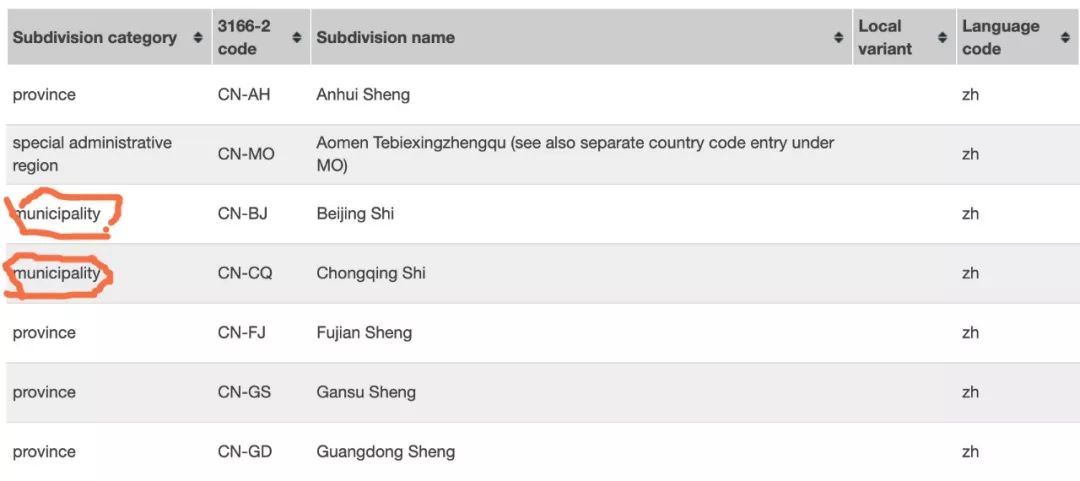Select the CN-AH code cell
This screenshot has height=481, width=1080.
pos(244,94)
